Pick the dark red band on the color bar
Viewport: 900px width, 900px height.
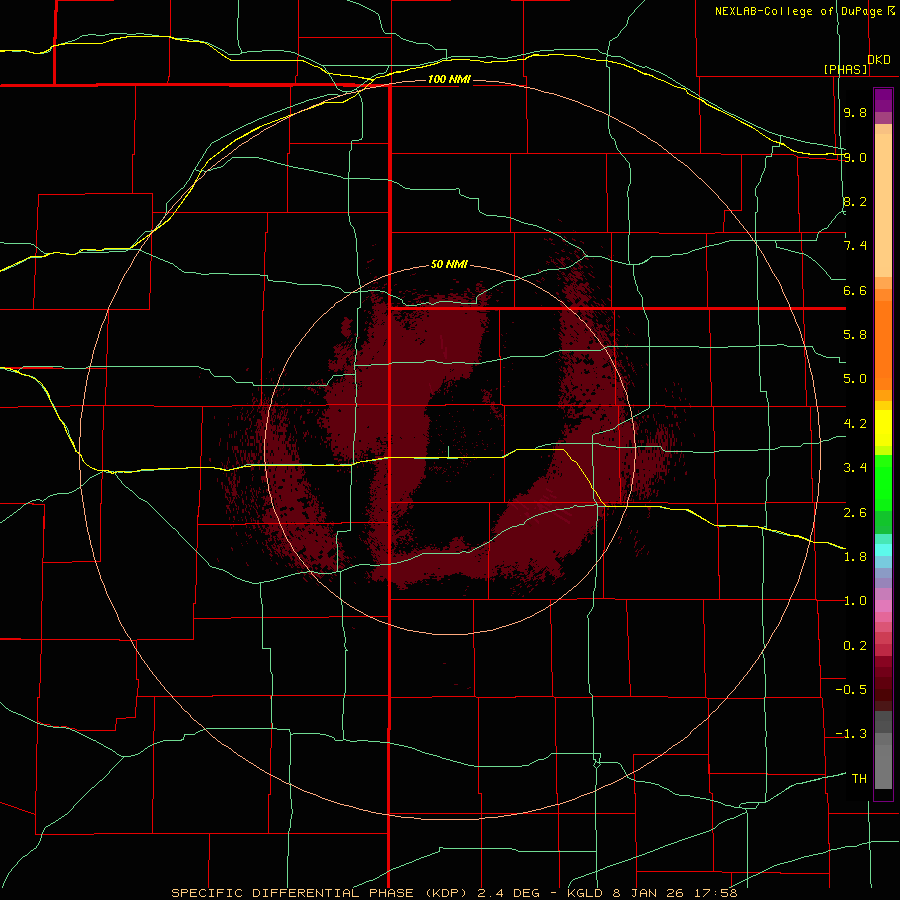tap(883, 683)
